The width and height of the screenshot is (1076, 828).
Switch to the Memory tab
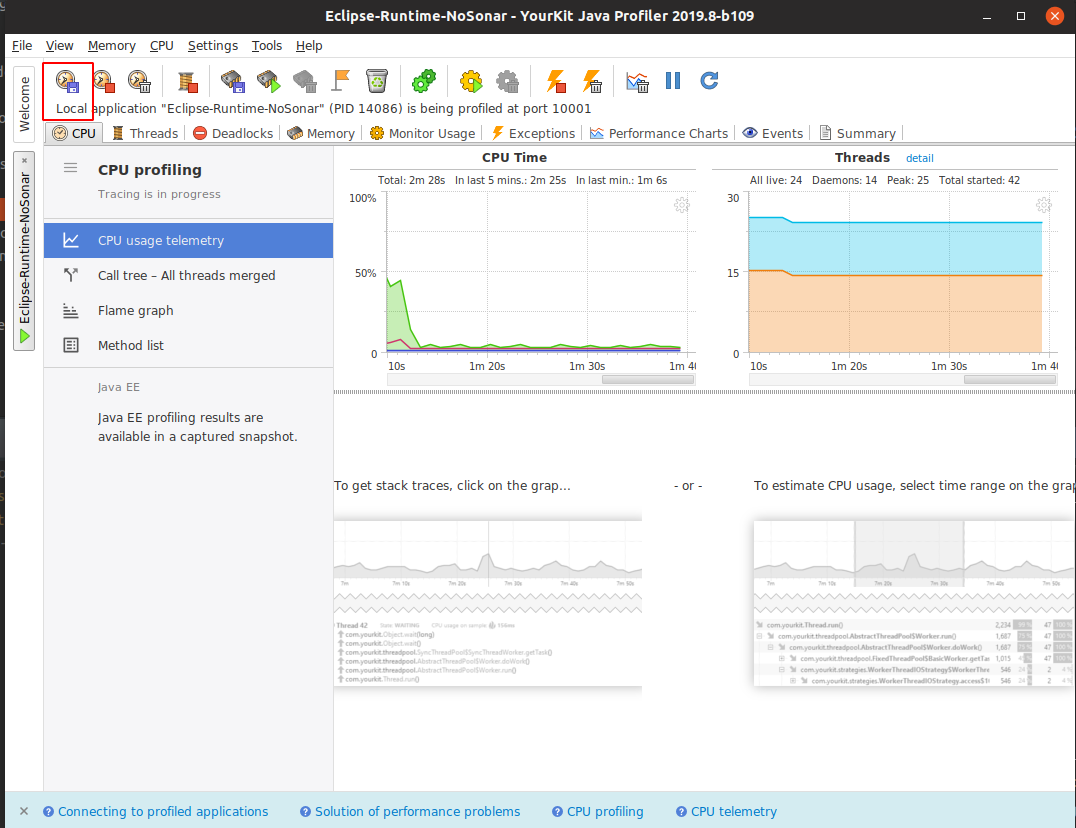(x=320, y=133)
